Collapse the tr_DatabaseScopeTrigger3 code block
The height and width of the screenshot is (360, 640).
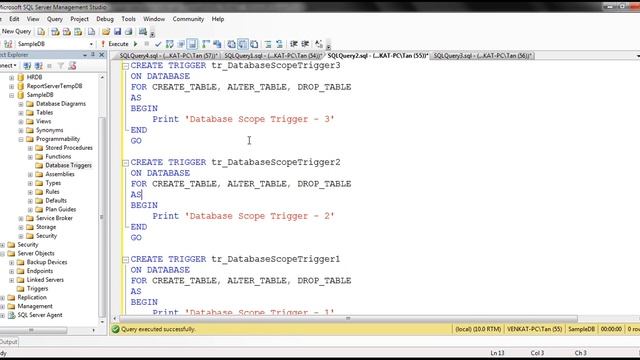tap(125, 66)
